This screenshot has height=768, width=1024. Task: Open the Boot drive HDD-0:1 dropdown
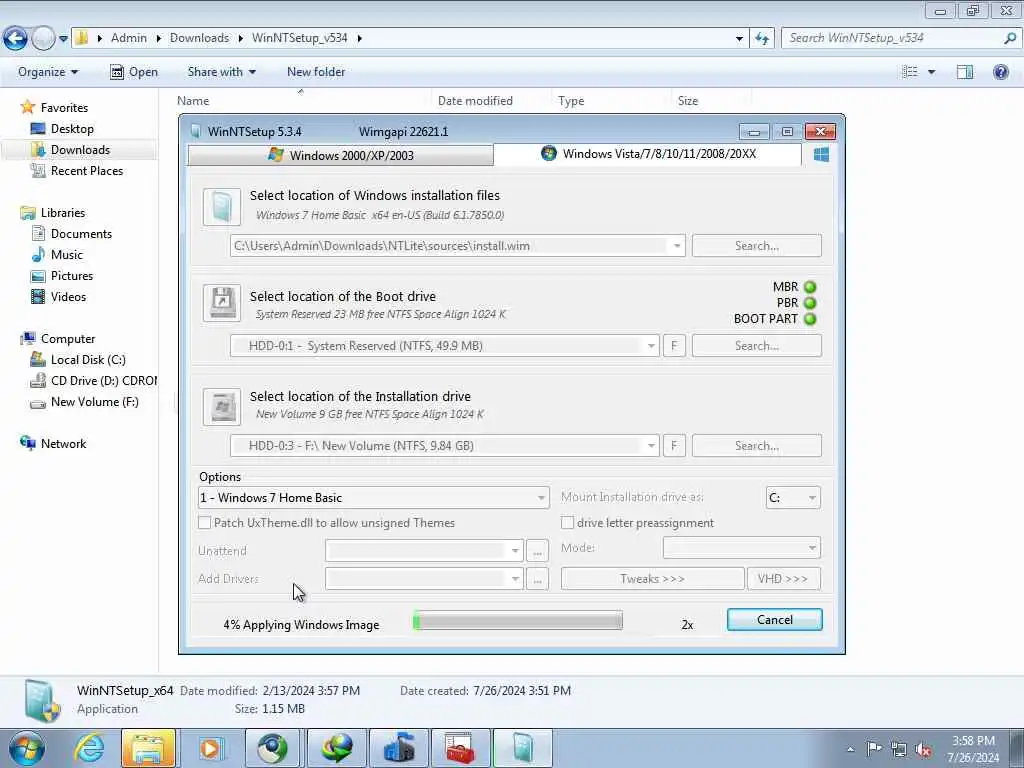[651, 346]
